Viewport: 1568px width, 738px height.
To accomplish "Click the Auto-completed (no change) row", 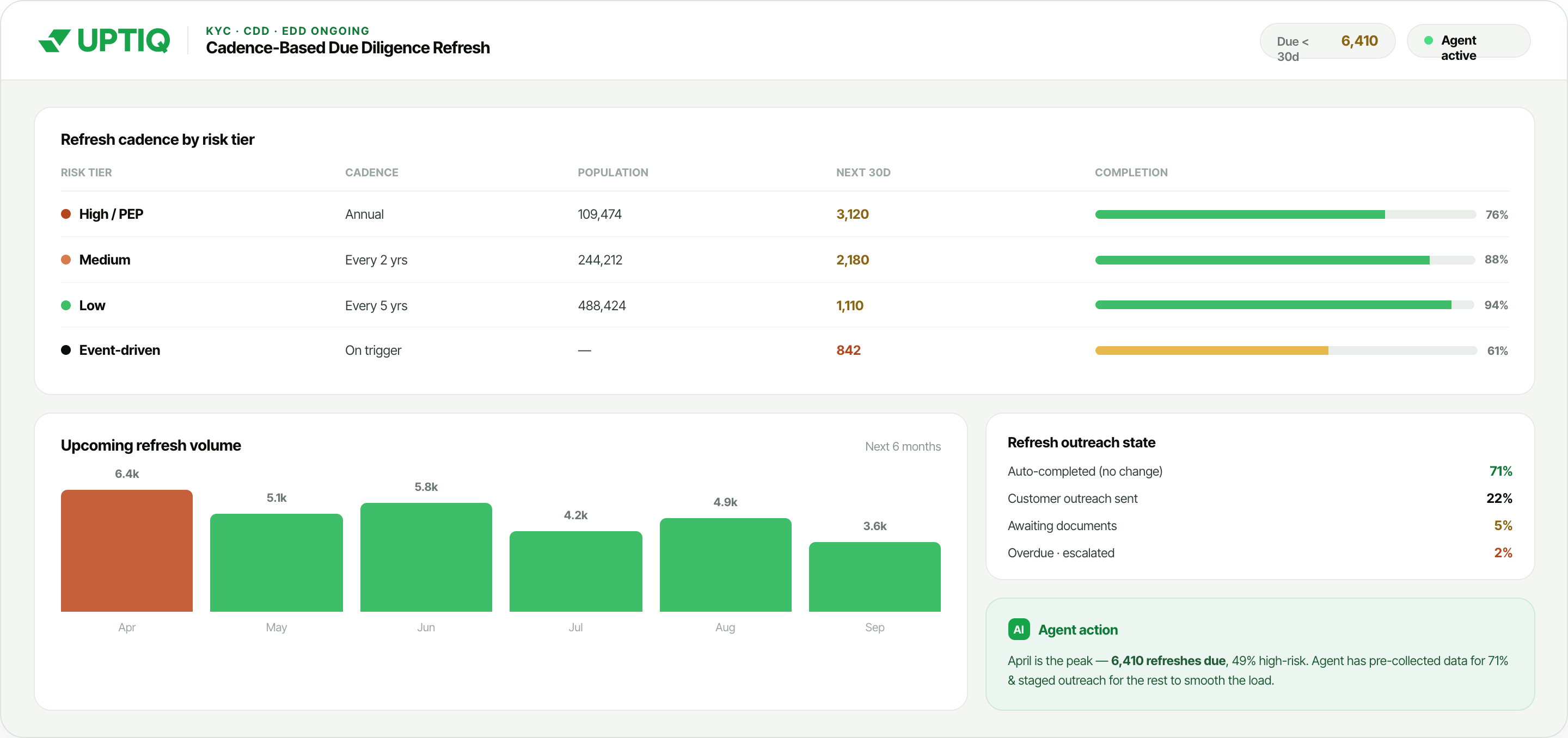I will (x=1259, y=471).
